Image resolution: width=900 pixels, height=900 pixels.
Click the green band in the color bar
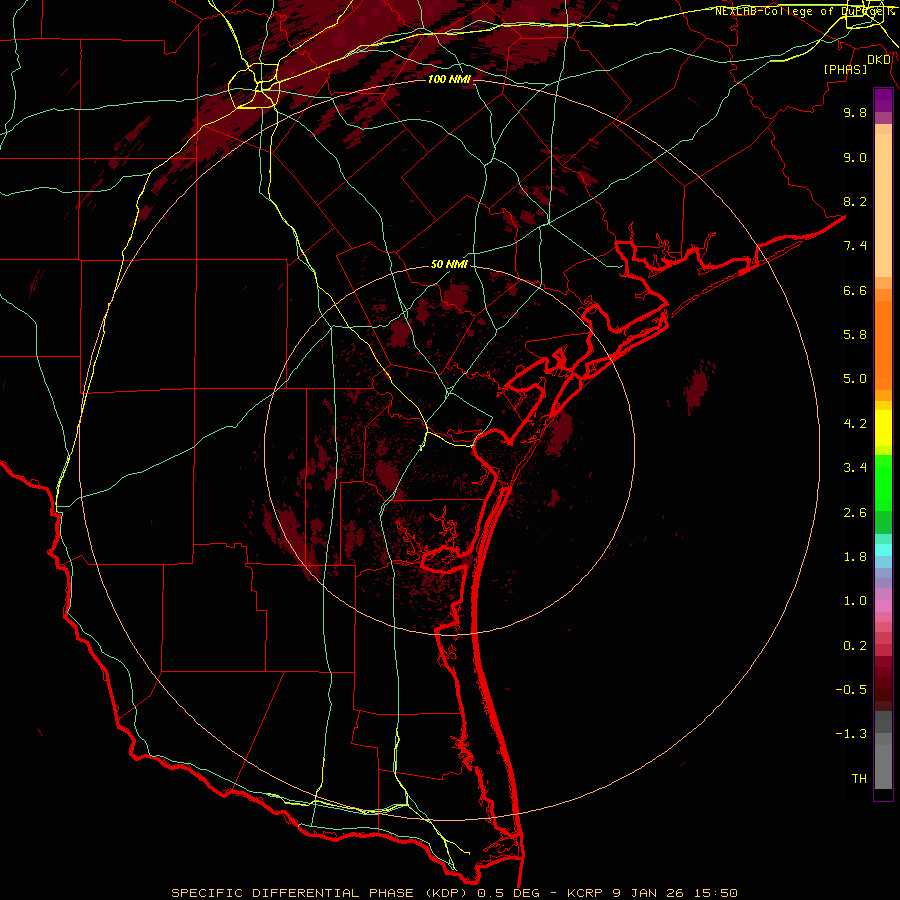883,494
